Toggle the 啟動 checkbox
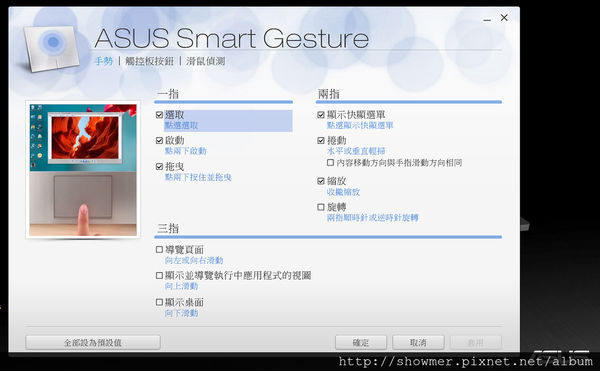 (160, 140)
